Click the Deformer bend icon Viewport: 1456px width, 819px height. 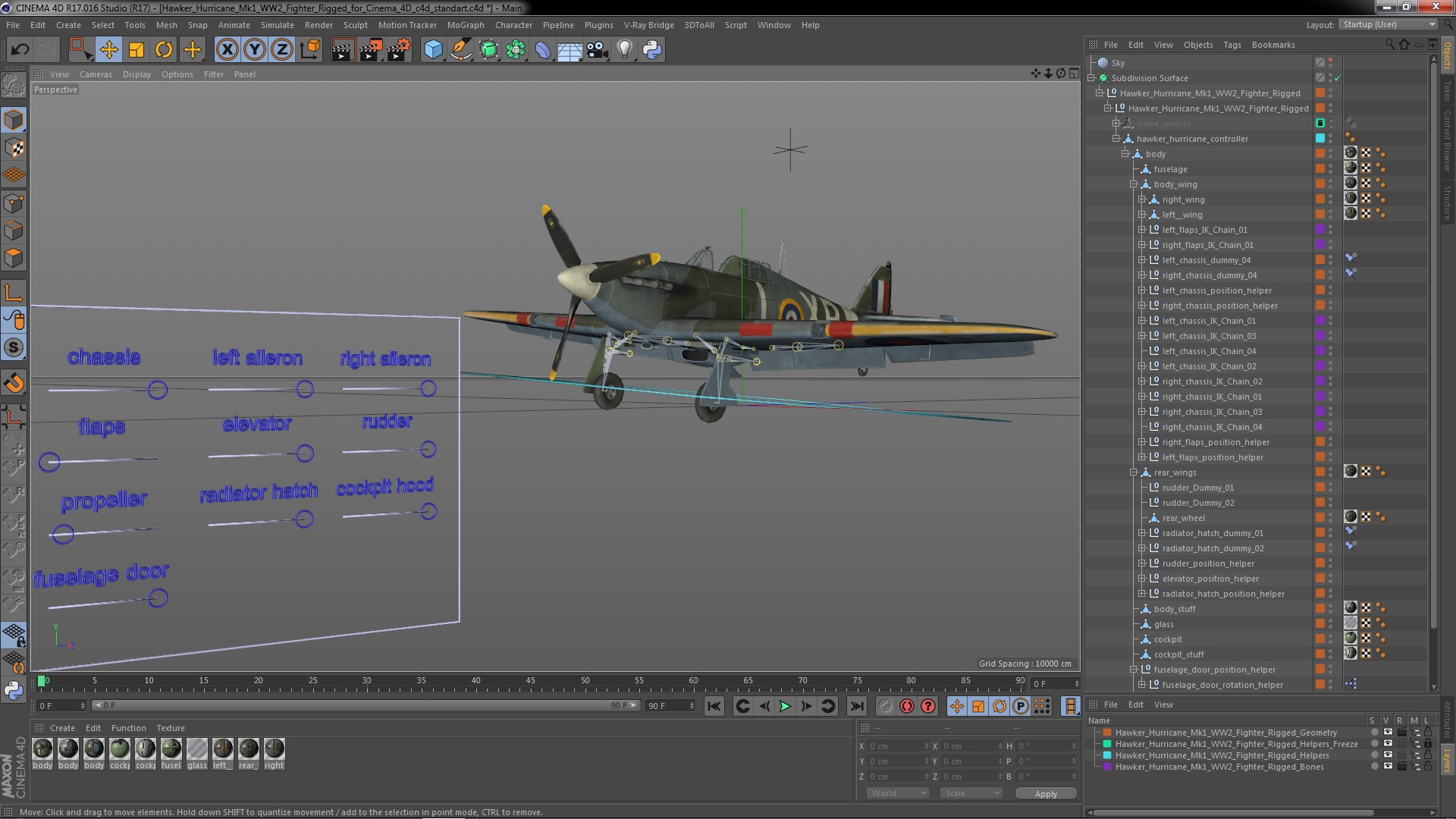point(543,50)
